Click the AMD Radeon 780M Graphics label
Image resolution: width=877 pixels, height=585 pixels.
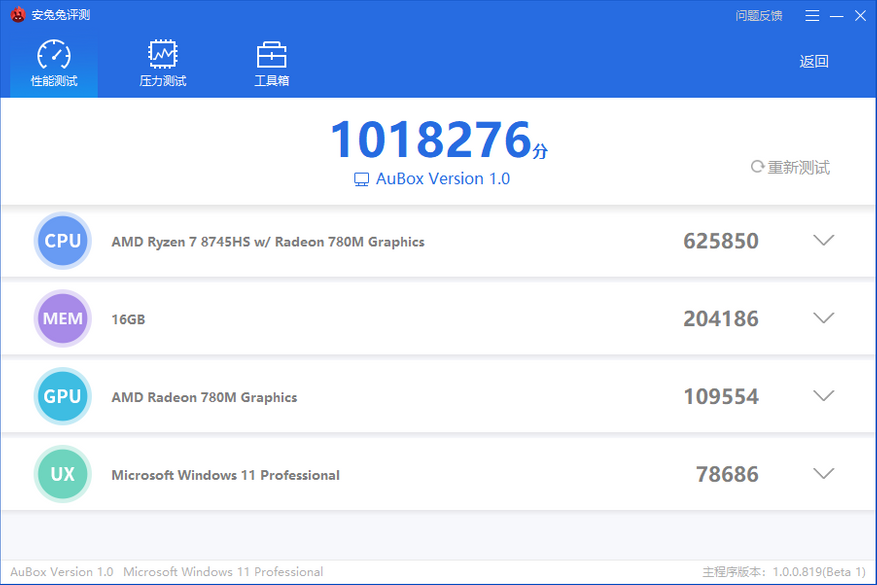click(x=204, y=397)
